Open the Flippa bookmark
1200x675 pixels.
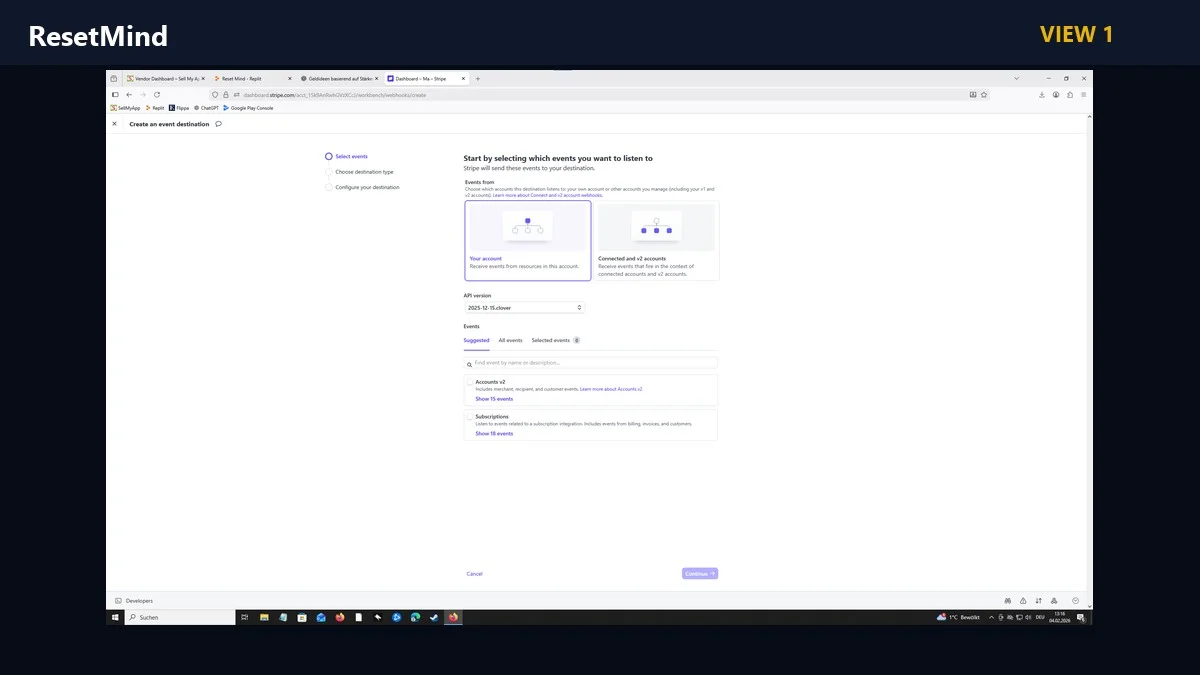click(x=179, y=107)
